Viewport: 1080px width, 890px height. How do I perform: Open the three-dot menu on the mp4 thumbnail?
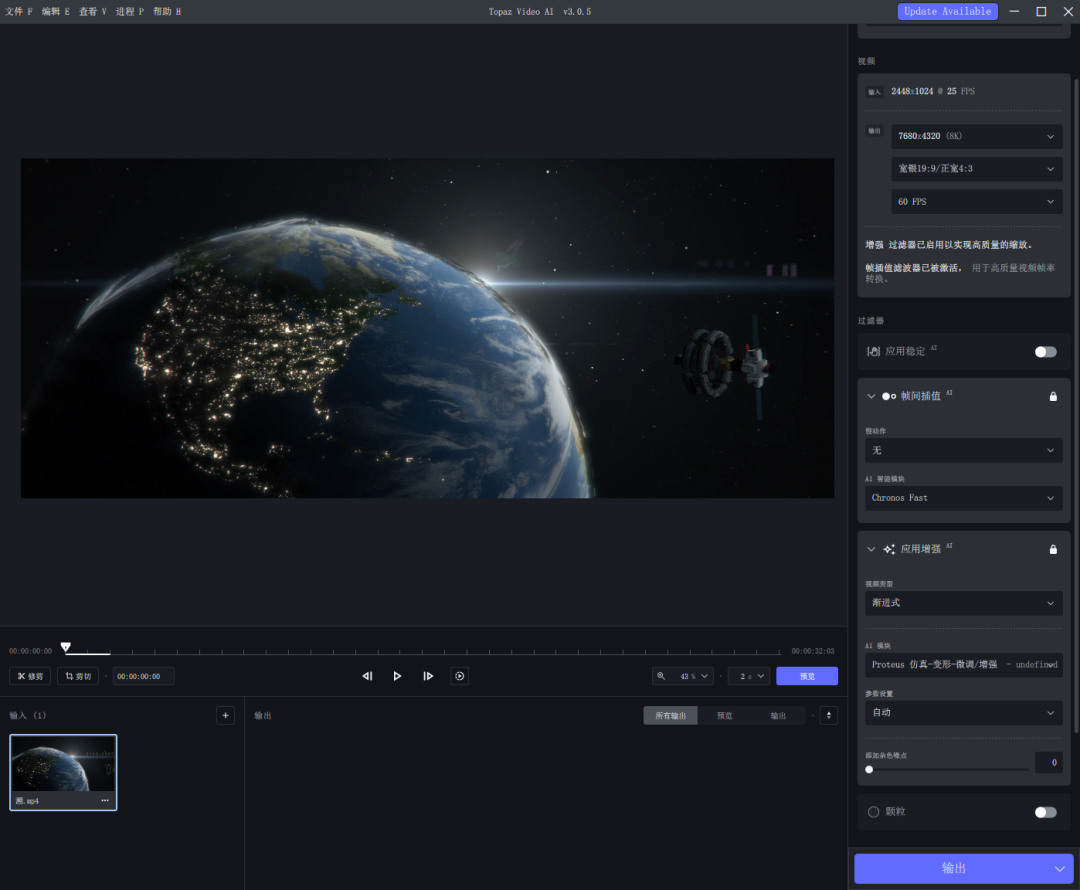(105, 800)
